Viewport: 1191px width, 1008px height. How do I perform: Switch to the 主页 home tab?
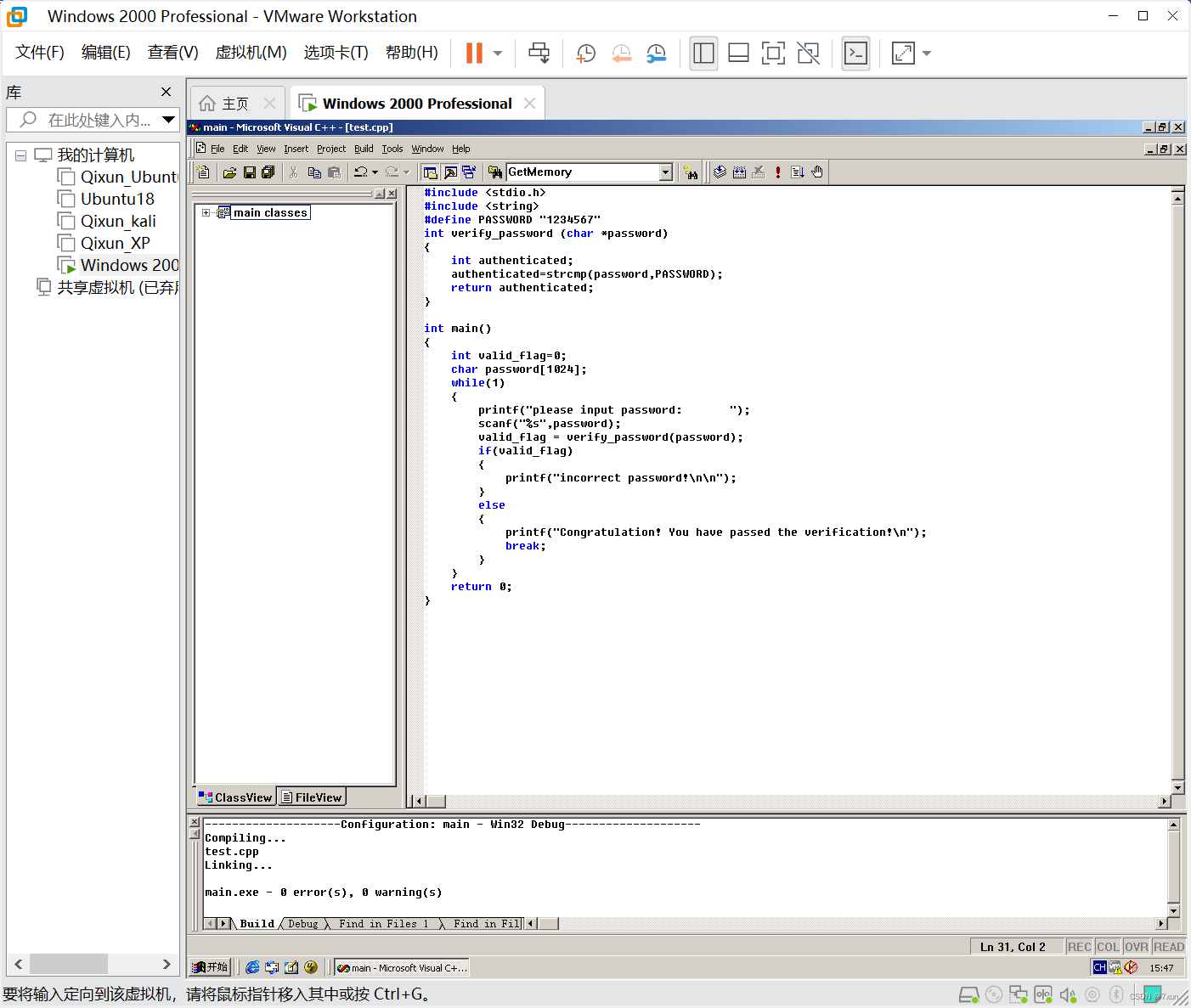[237, 104]
